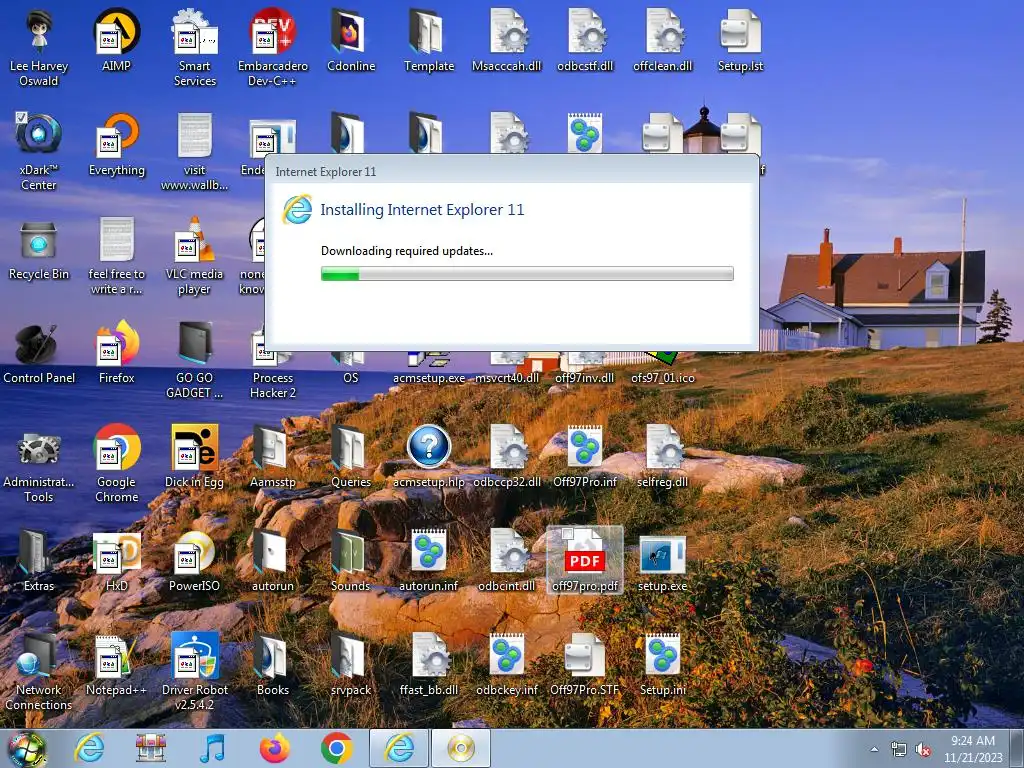Image resolution: width=1024 pixels, height=768 pixels.
Task: Open the acmsetup.hlp help file
Action: [428, 457]
